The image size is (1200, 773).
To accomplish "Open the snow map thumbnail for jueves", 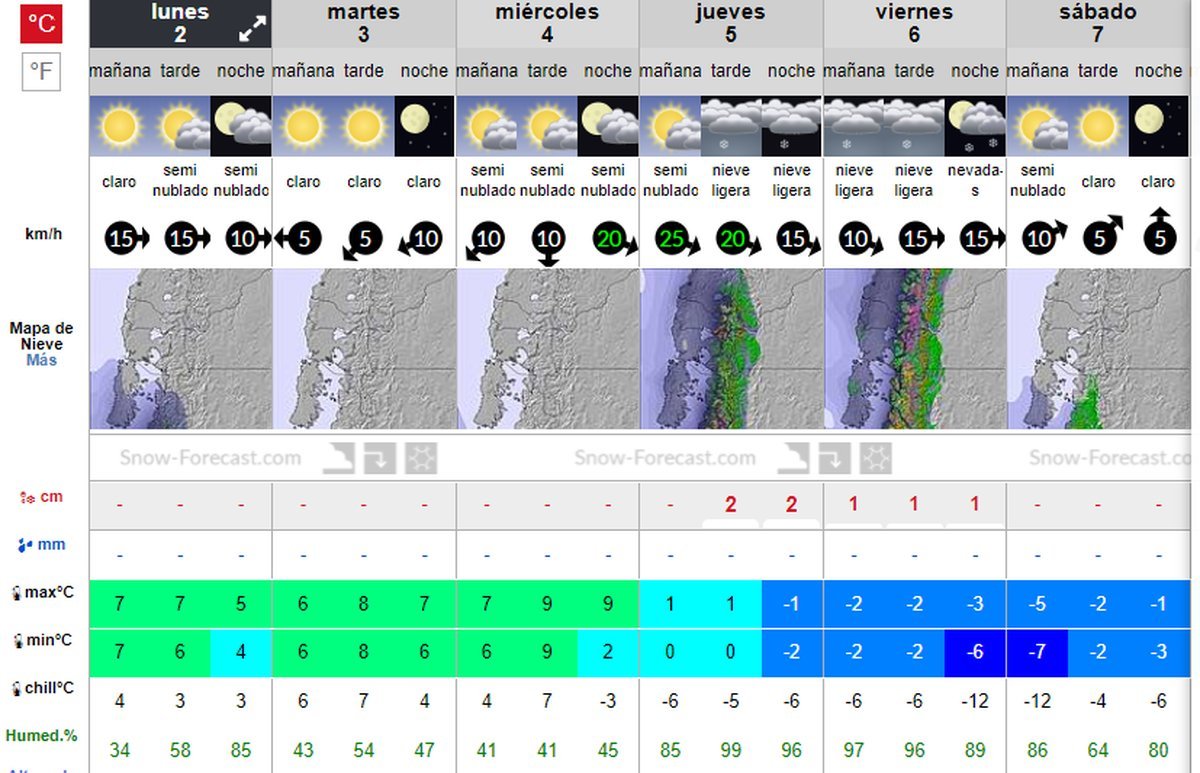I will 731,349.
